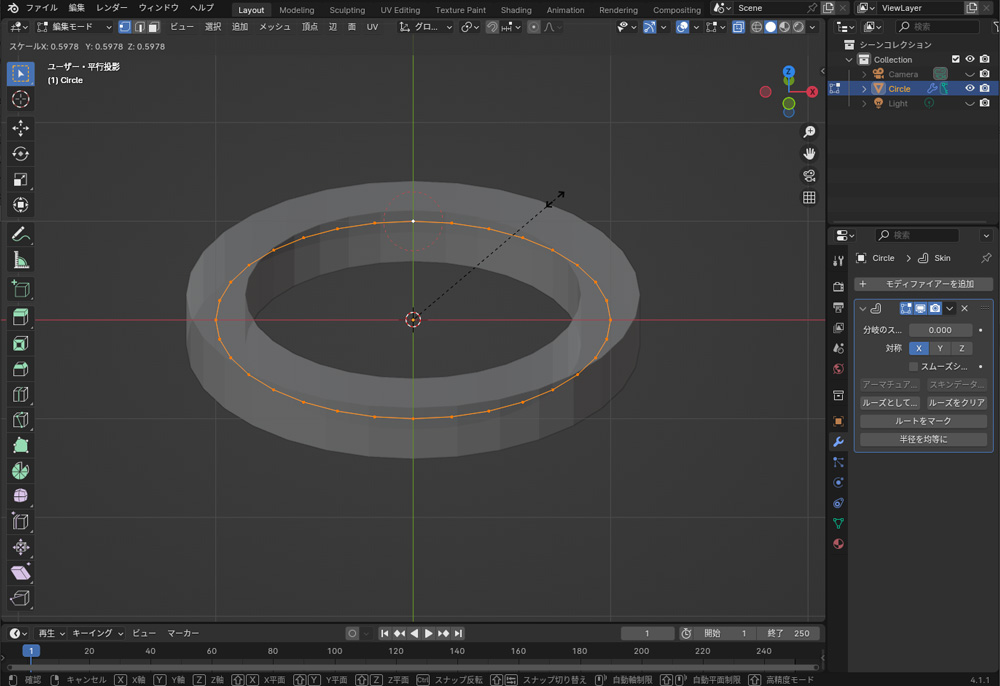Hide the Circle object in outliner
The width and height of the screenshot is (1000, 686).
[969, 88]
